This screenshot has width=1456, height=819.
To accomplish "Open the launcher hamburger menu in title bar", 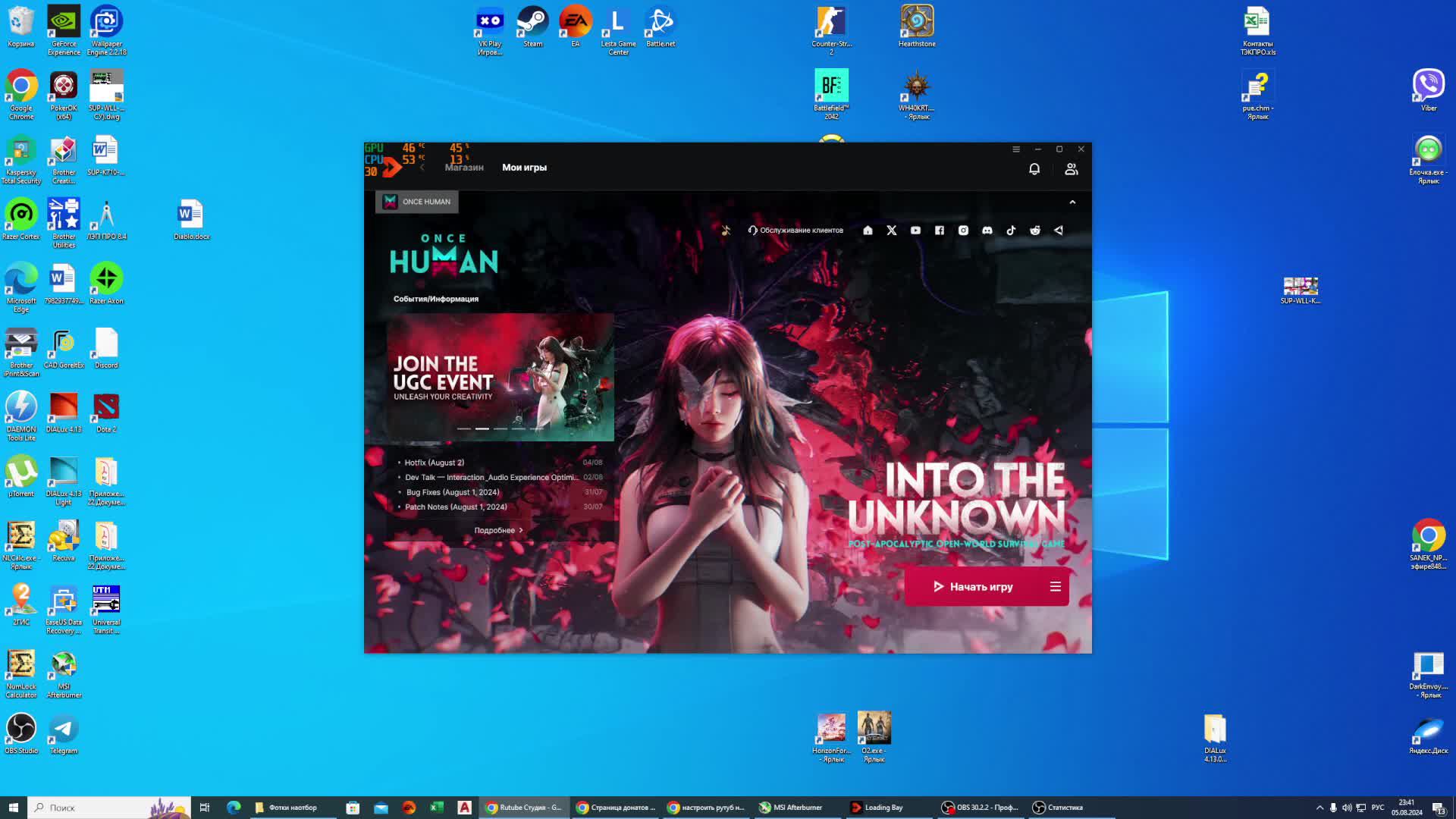I will pyautogui.click(x=1016, y=149).
